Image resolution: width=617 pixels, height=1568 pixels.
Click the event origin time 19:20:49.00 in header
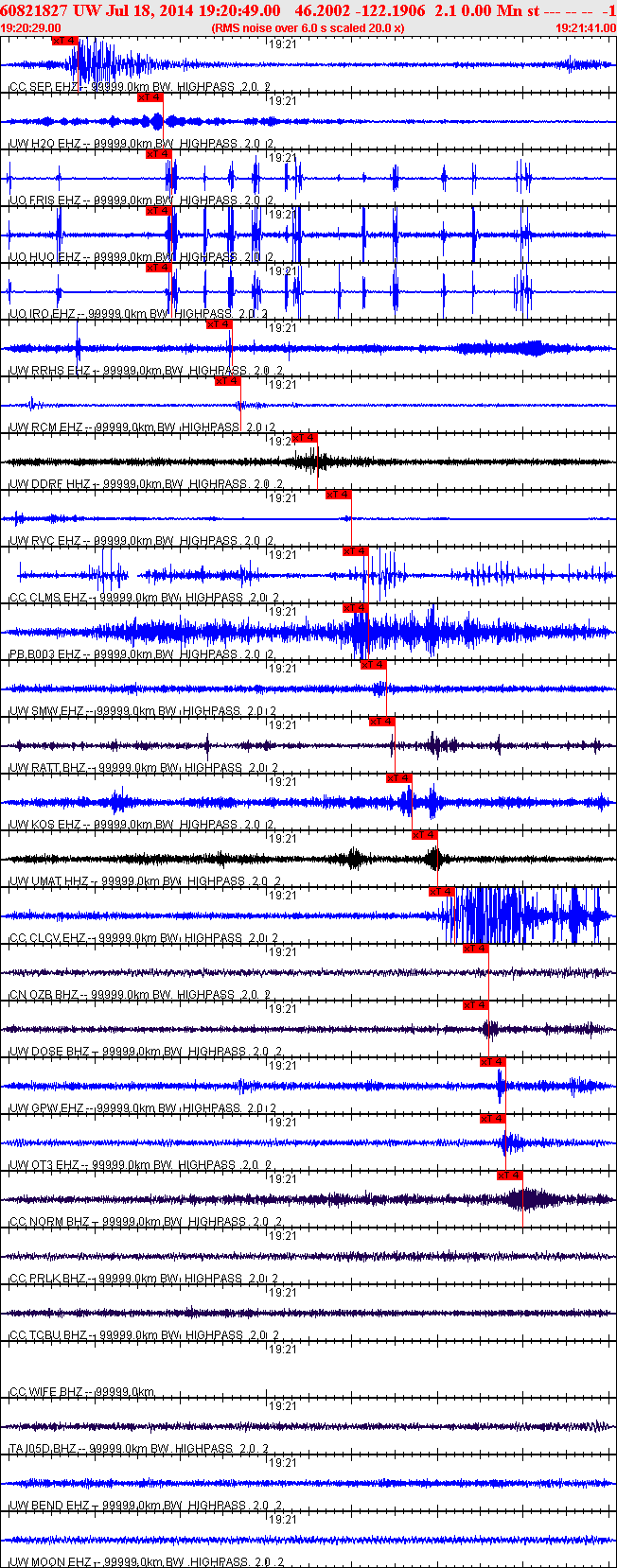(238, 9)
